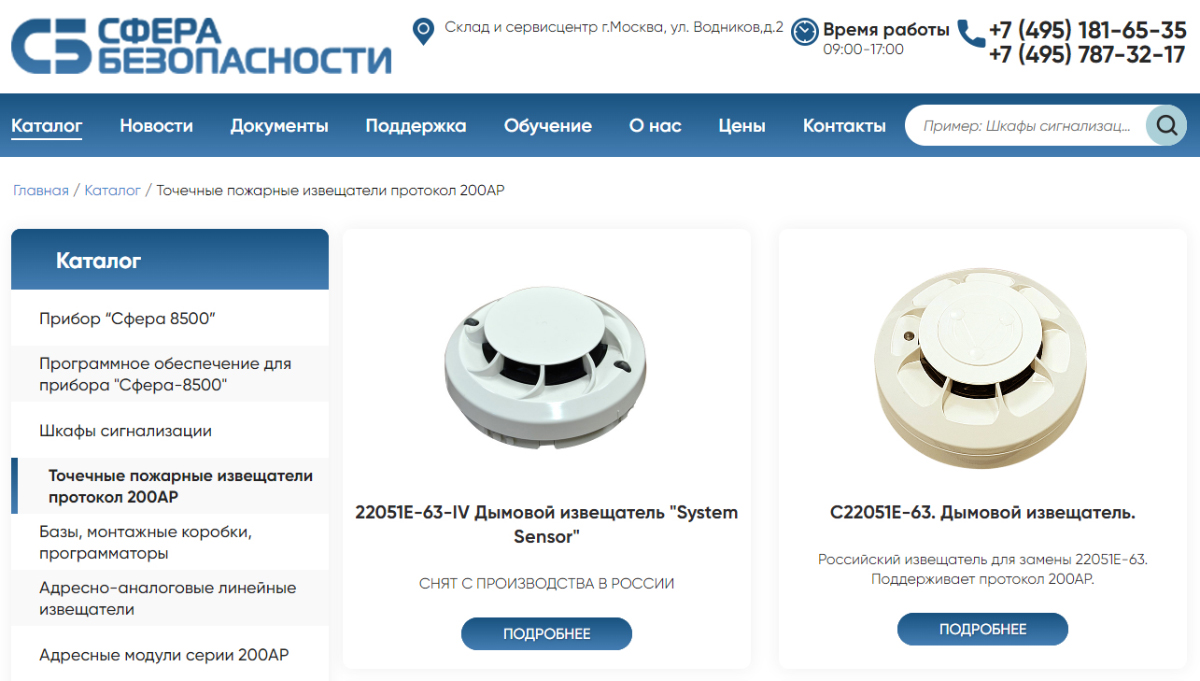The image size is (1200, 681).
Task: Call +7 (495) 181-65-35 phone link
Action: pyautogui.click(x=1087, y=30)
